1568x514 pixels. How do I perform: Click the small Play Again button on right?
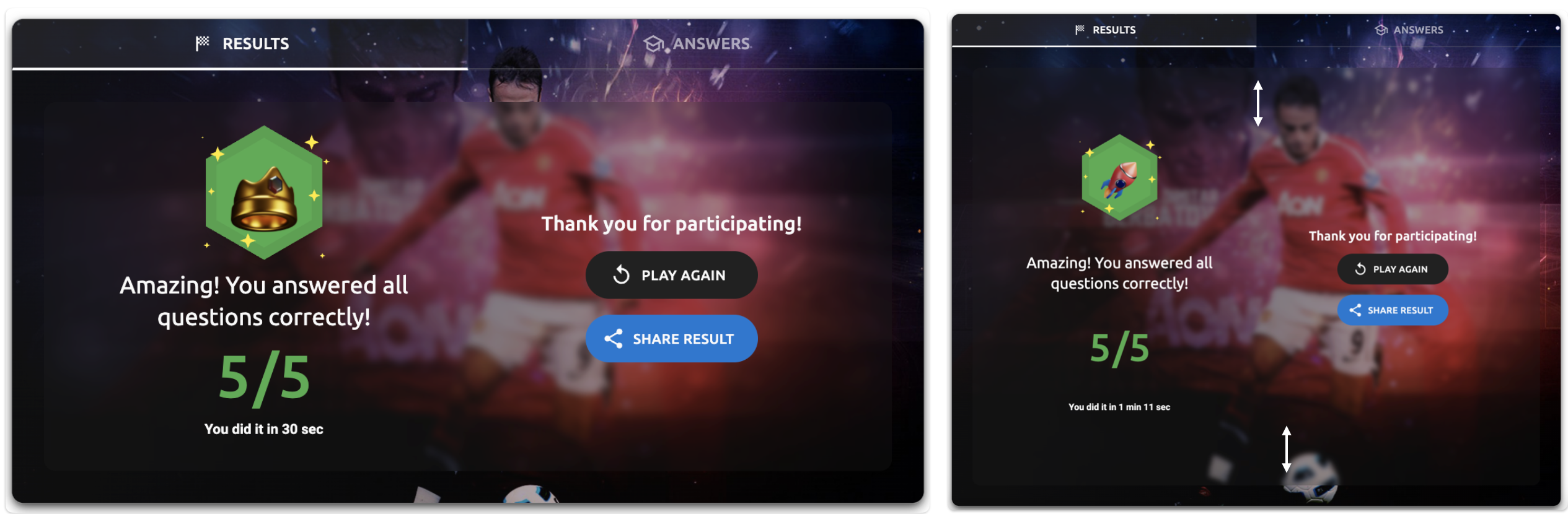tap(1393, 269)
